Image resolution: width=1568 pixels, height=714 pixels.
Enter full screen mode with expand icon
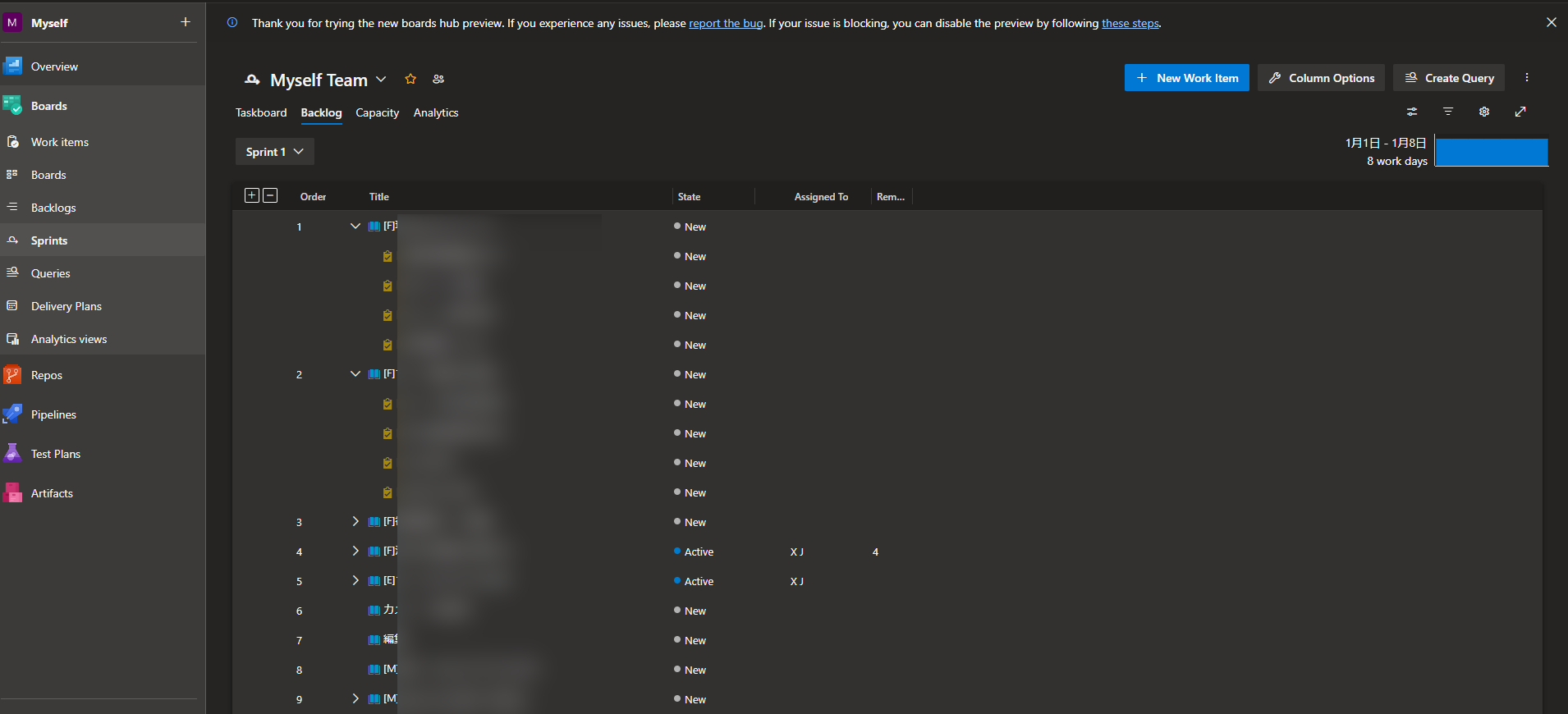(x=1520, y=112)
